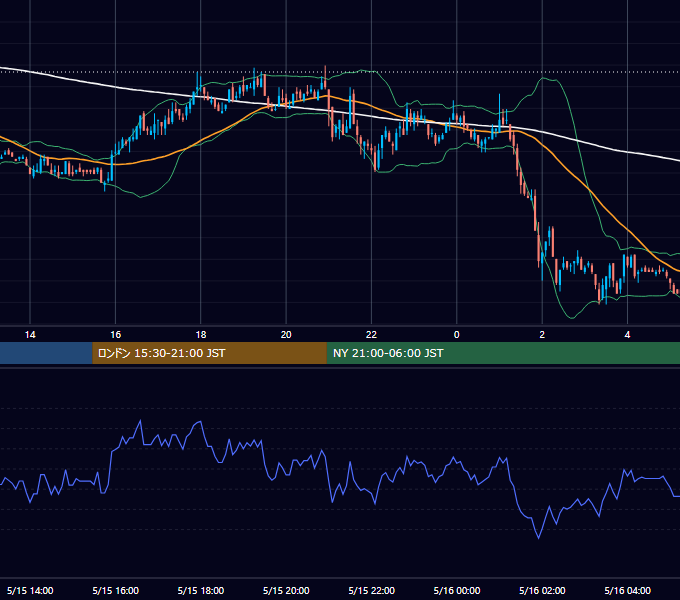Click the '5/15 14:00' oscillator time label
This screenshot has height=600, width=680.
pyautogui.click(x=30, y=591)
